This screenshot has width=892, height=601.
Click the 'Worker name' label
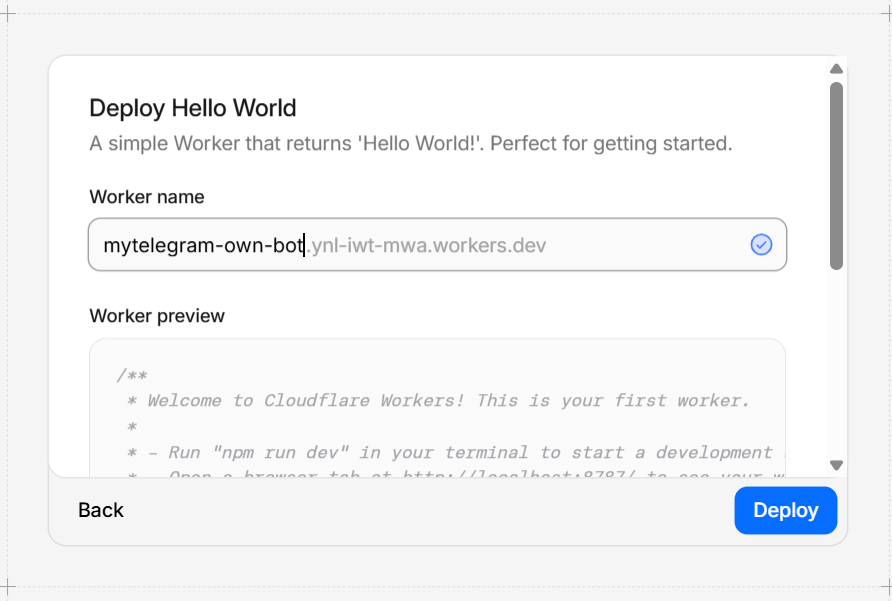pos(146,197)
